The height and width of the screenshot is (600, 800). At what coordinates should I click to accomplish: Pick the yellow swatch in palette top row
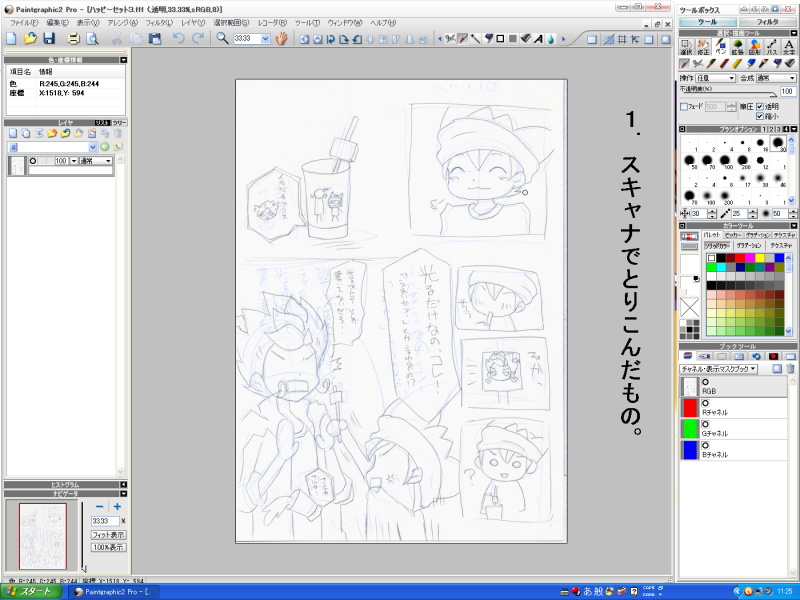760,258
